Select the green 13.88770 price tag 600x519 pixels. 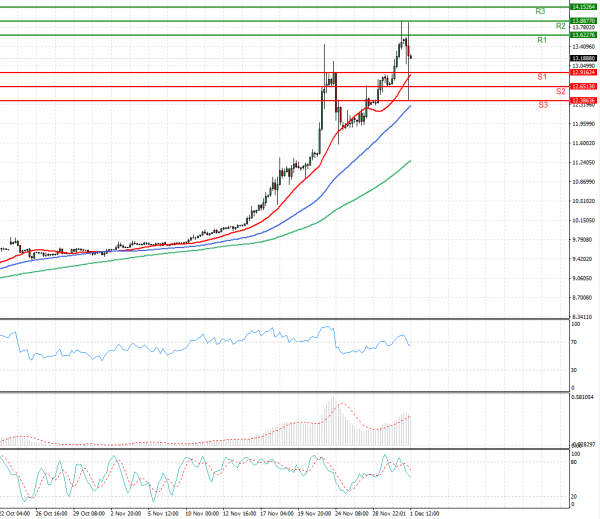pos(583,21)
